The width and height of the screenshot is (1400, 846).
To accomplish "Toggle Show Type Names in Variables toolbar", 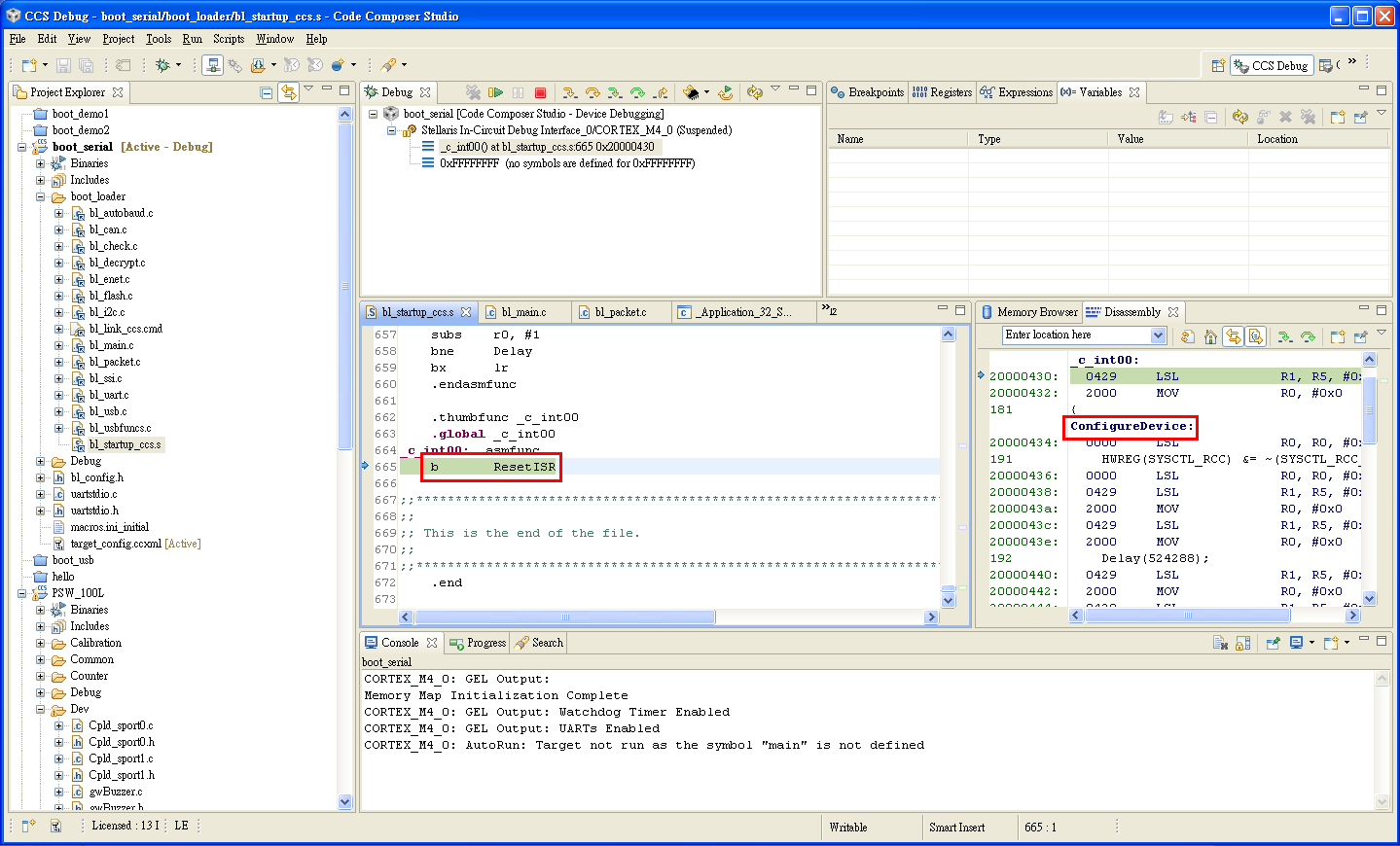I will [1166, 117].
